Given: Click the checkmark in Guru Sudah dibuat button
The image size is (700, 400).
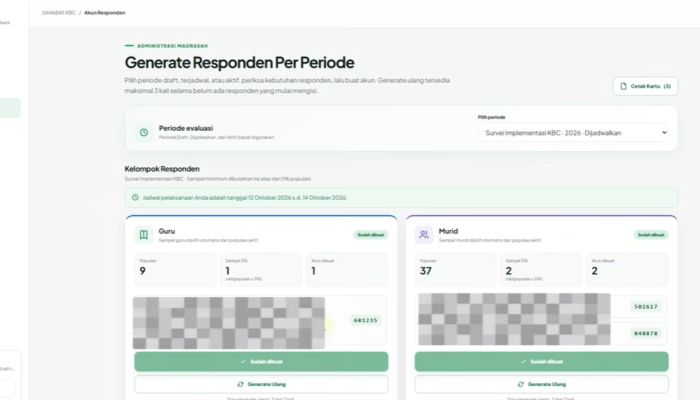Looking at the screenshot, I should (243, 362).
